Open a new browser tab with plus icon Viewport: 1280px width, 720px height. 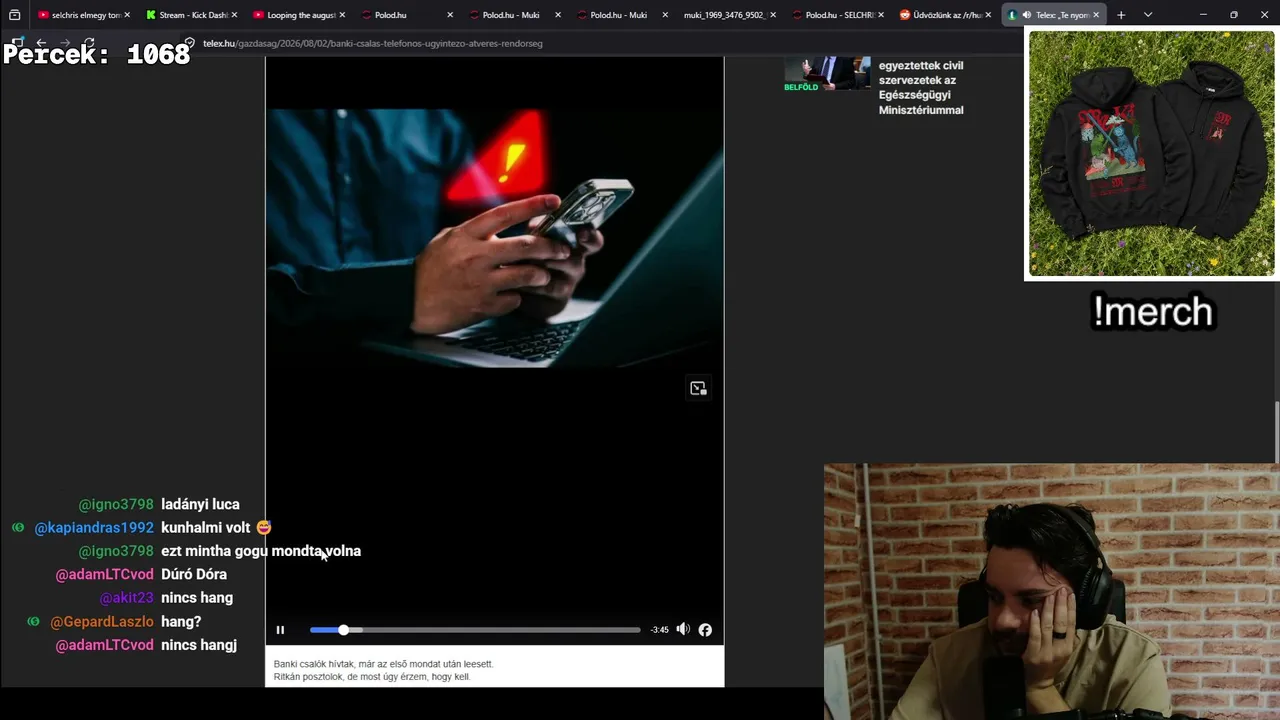pyautogui.click(x=1121, y=15)
